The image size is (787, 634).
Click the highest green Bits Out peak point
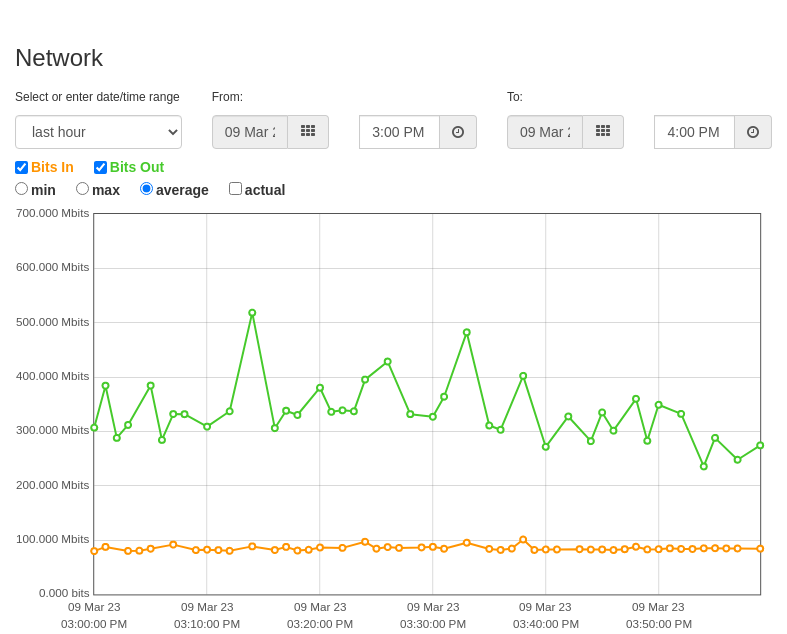pos(252,313)
